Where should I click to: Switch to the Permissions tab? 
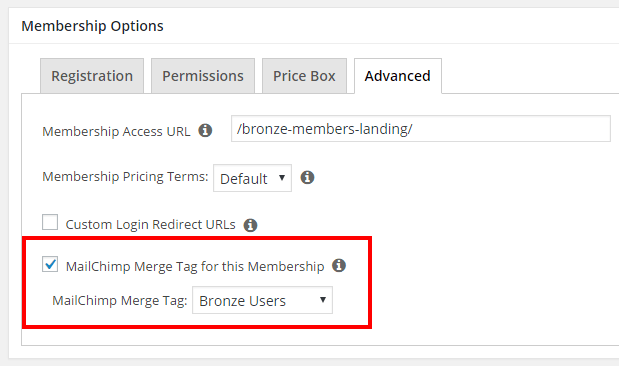click(x=203, y=76)
